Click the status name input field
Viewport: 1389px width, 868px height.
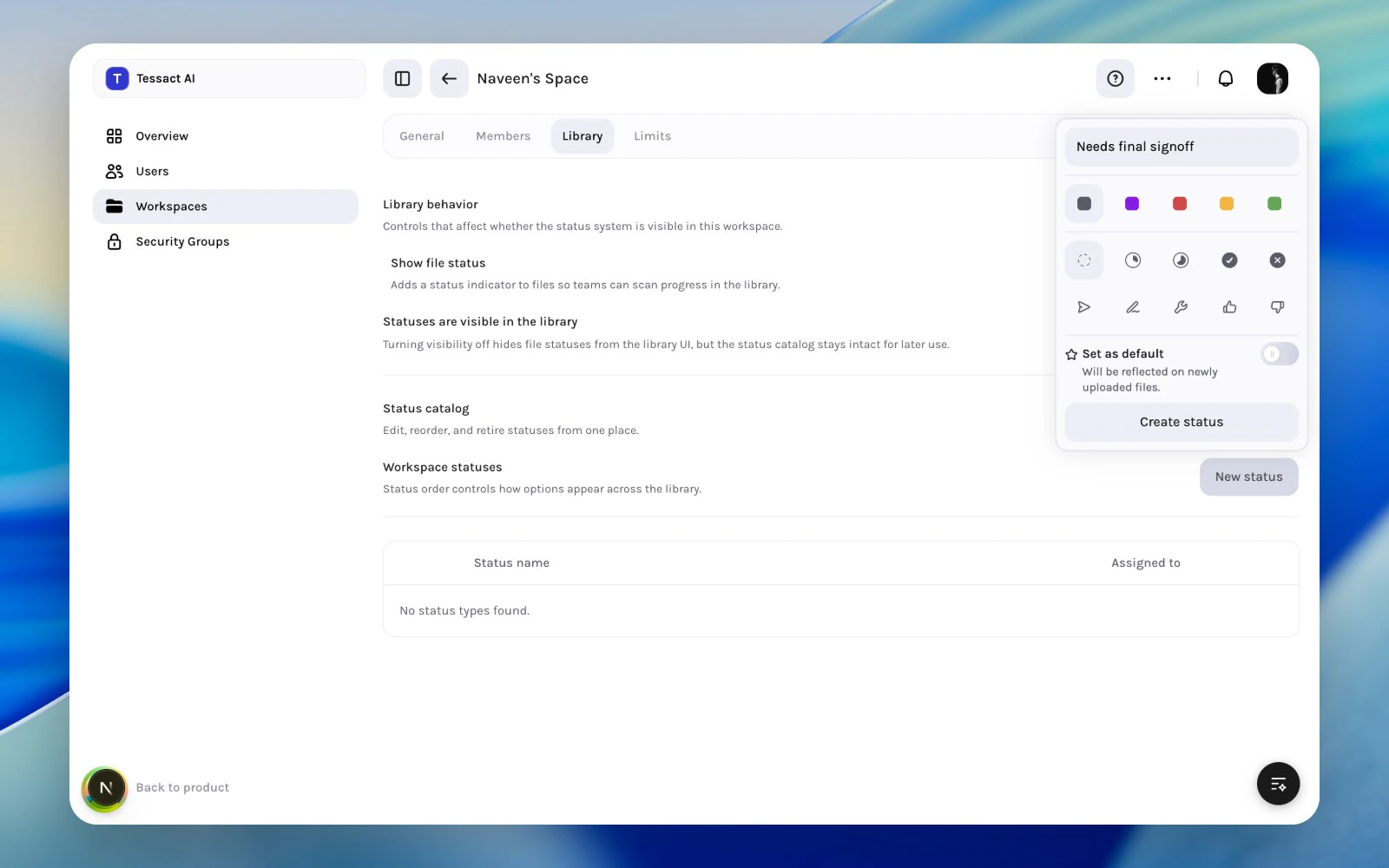click(x=1182, y=147)
